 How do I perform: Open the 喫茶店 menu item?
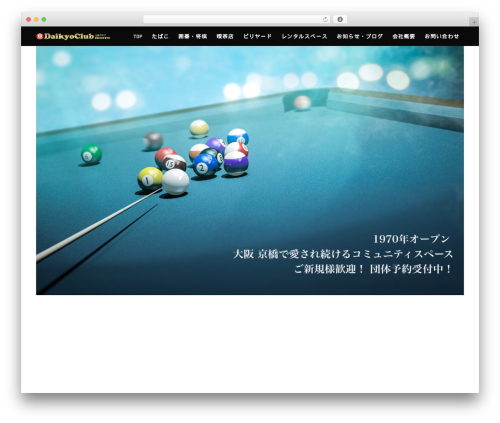(225, 36)
